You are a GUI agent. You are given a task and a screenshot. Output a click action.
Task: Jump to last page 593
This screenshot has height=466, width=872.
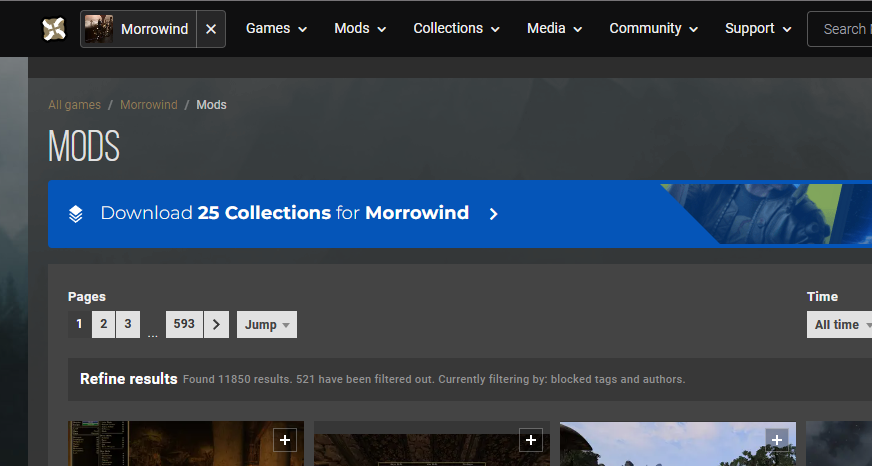coord(184,324)
